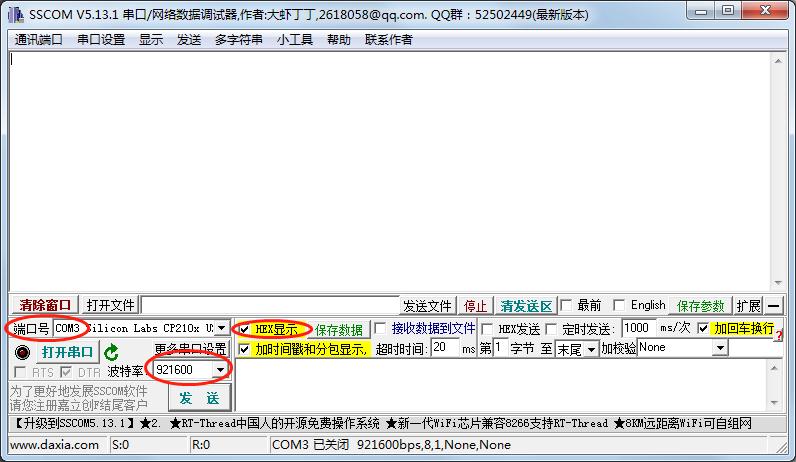Toggle the HEX显示 checkbox
796x462 pixels.
(x=244, y=329)
